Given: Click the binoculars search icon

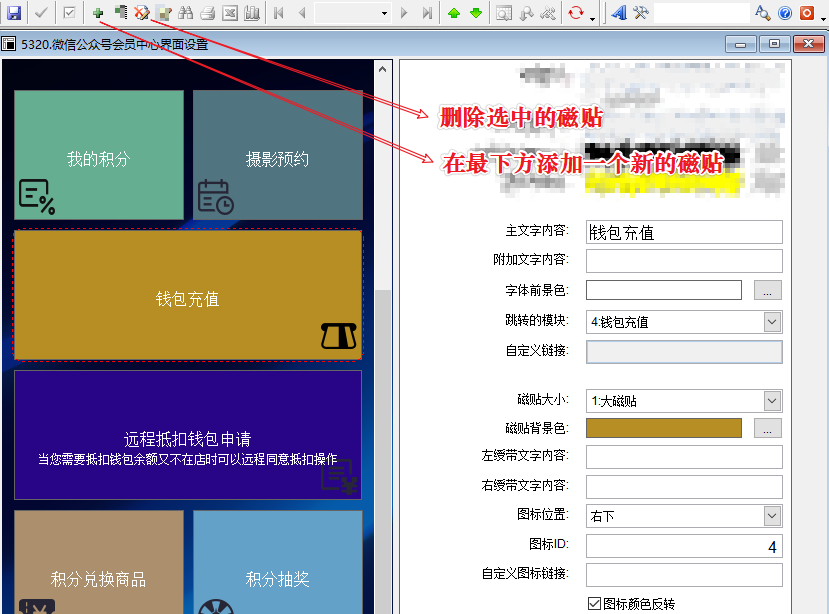Looking at the screenshot, I should click(185, 13).
